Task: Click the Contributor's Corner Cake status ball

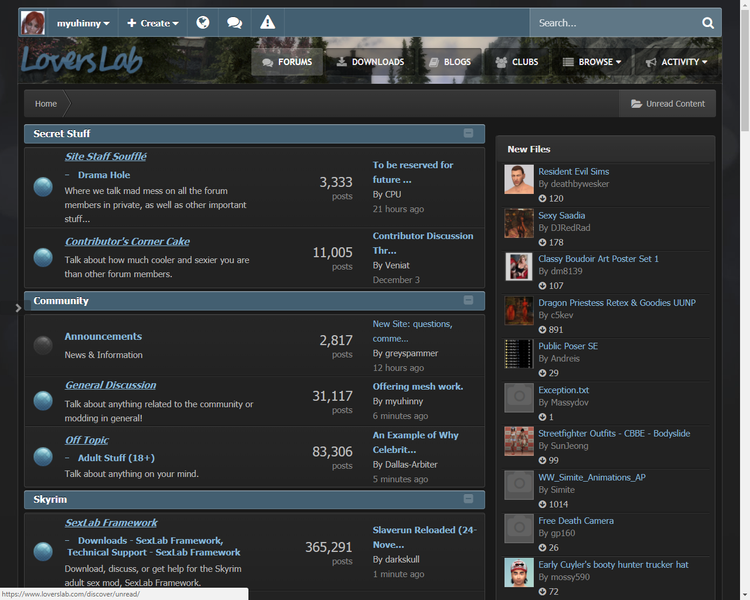Action: [43, 257]
